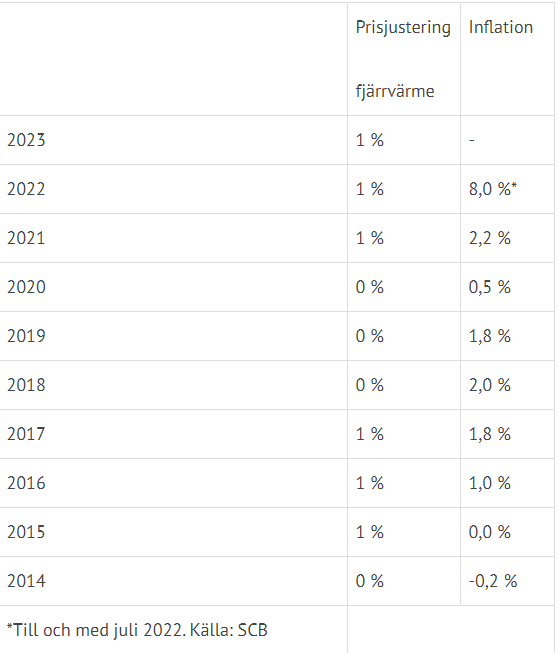
Task: Click the 0 % price adjustment for 2018
Action: [369, 385]
